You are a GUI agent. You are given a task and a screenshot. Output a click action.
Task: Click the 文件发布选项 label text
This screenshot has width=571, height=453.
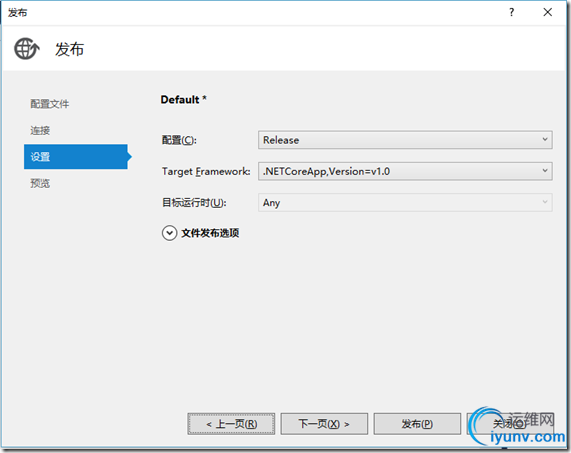pos(210,233)
